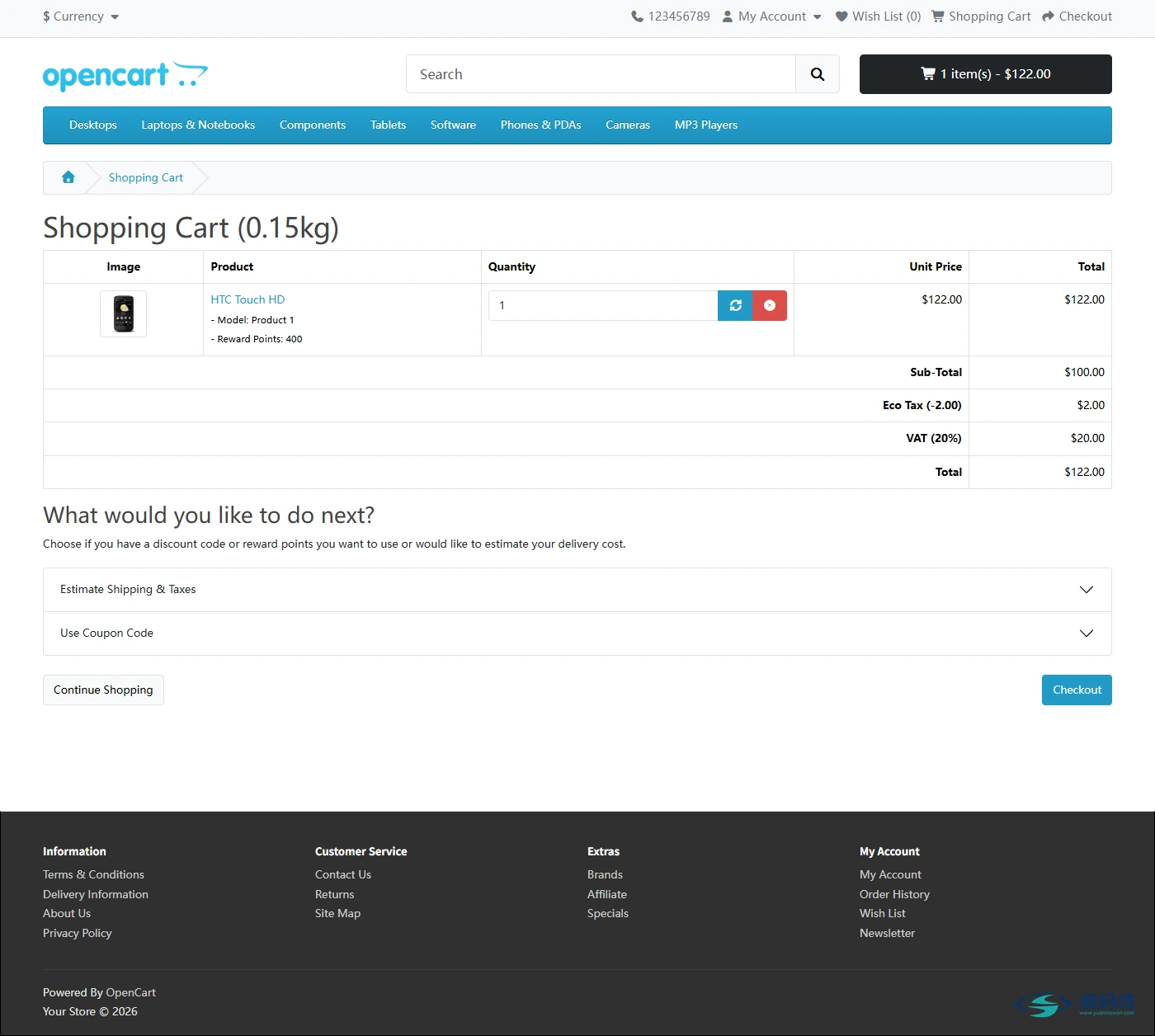Open Wish List (0) in top bar

(x=878, y=16)
